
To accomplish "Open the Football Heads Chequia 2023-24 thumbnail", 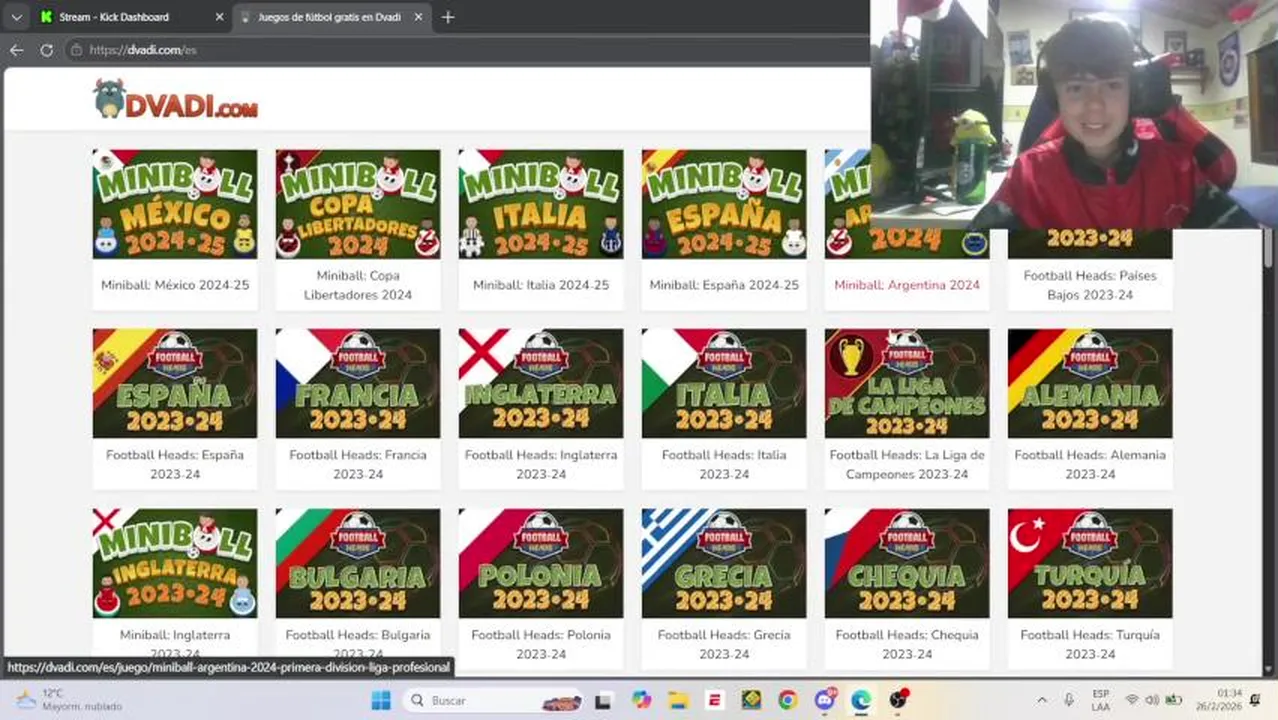I will pyautogui.click(x=907, y=563).
